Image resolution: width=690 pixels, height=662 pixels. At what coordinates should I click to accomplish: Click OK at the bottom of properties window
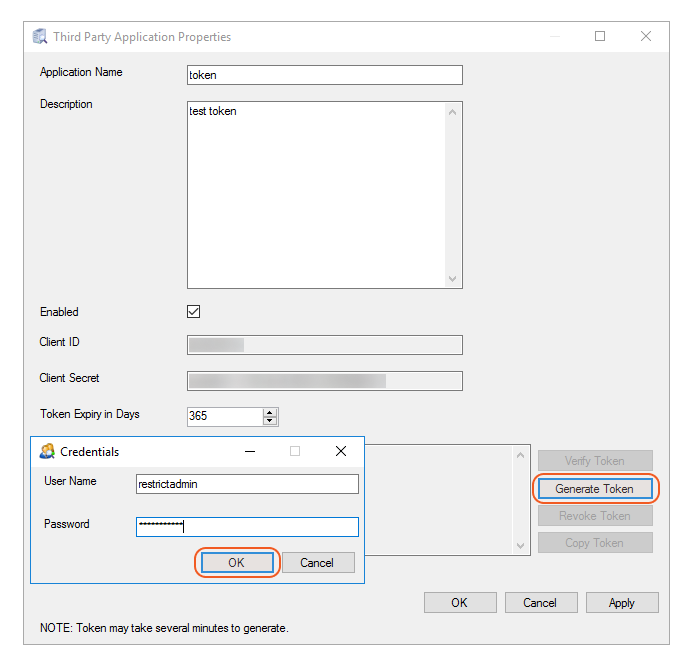point(459,602)
